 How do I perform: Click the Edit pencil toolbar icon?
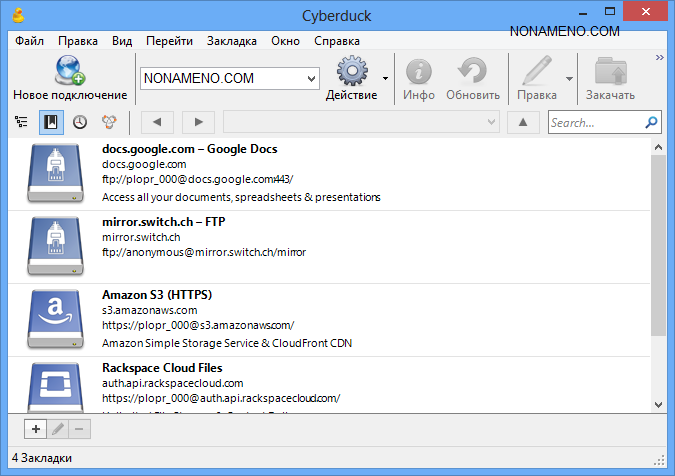click(536, 72)
